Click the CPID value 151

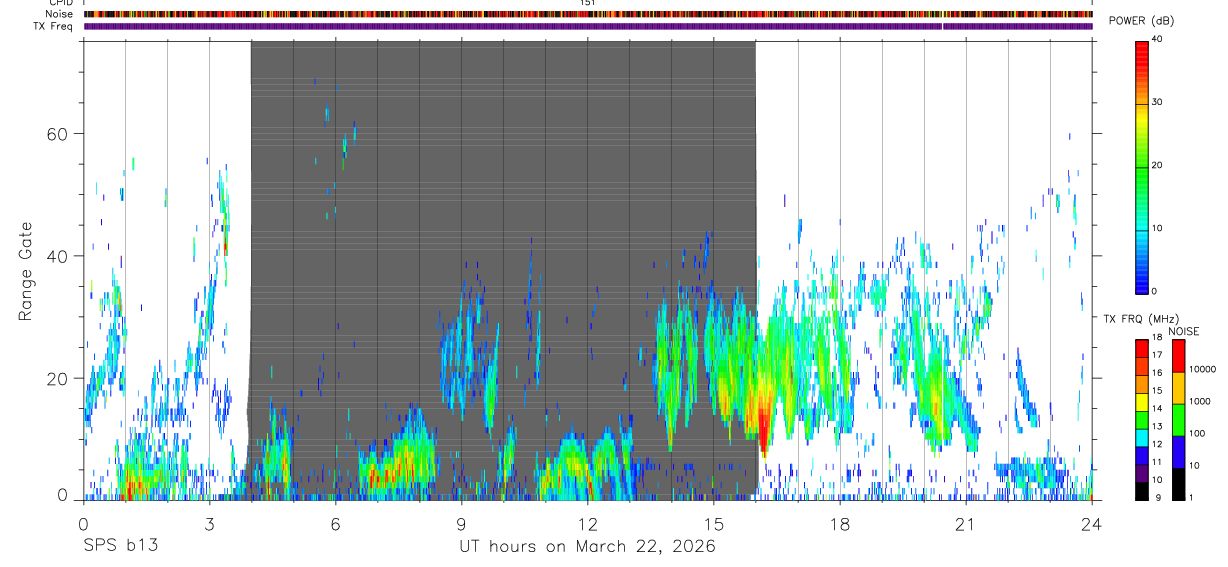point(588,3)
